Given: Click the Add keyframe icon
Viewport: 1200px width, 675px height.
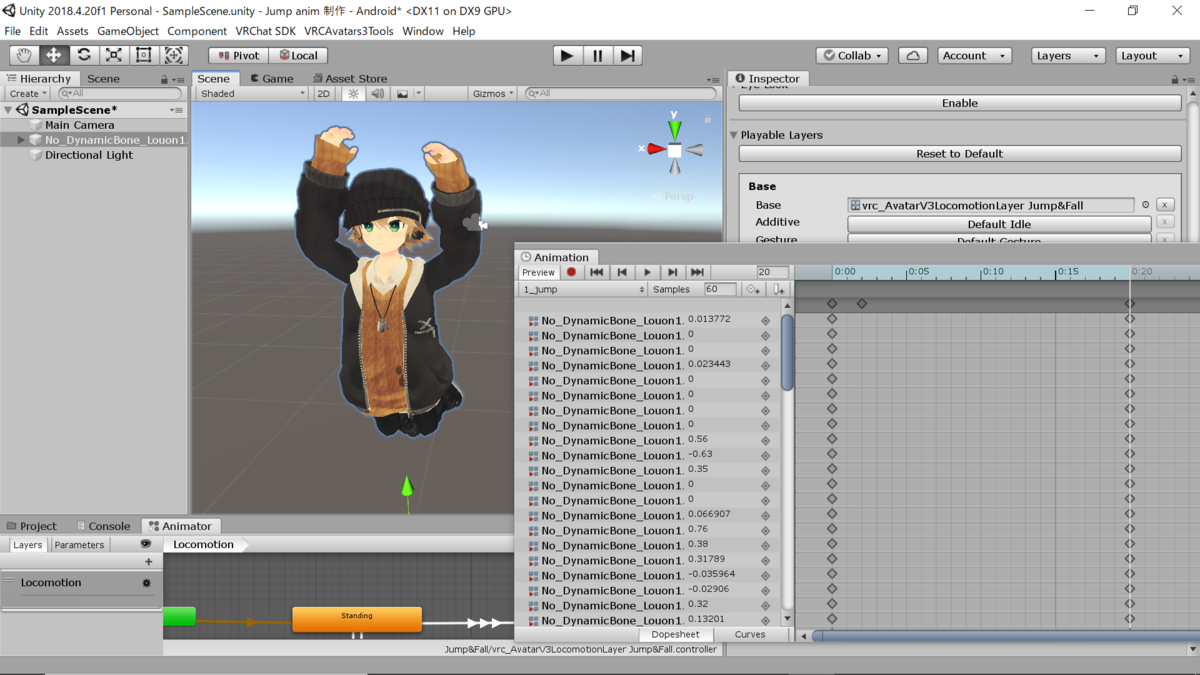Looking at the screenshot, I should pyautogui.click(x=753, y=289).
